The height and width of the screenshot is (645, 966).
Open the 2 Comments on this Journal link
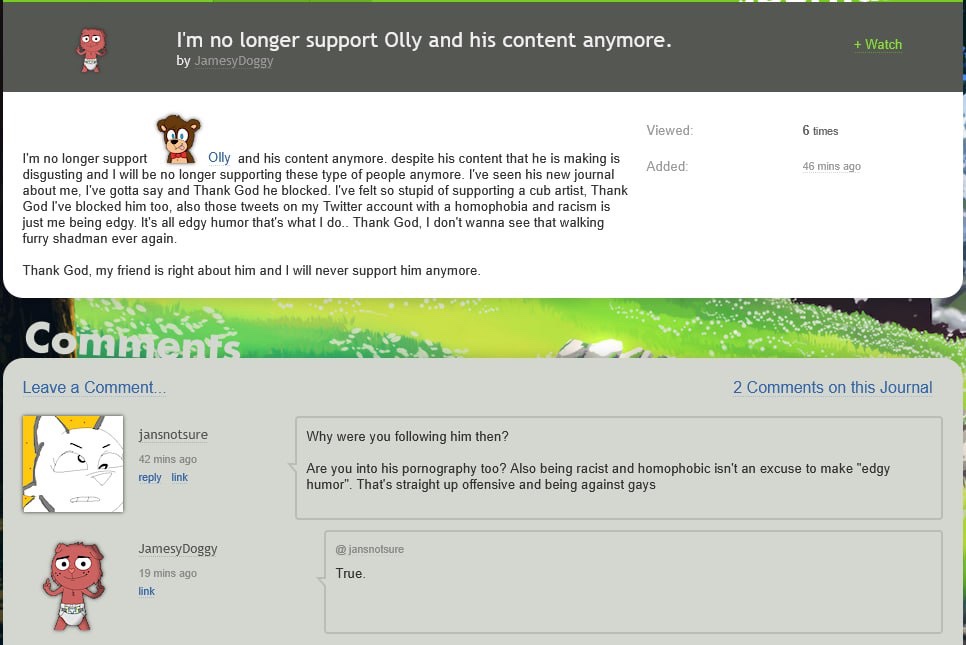point(832,388)
